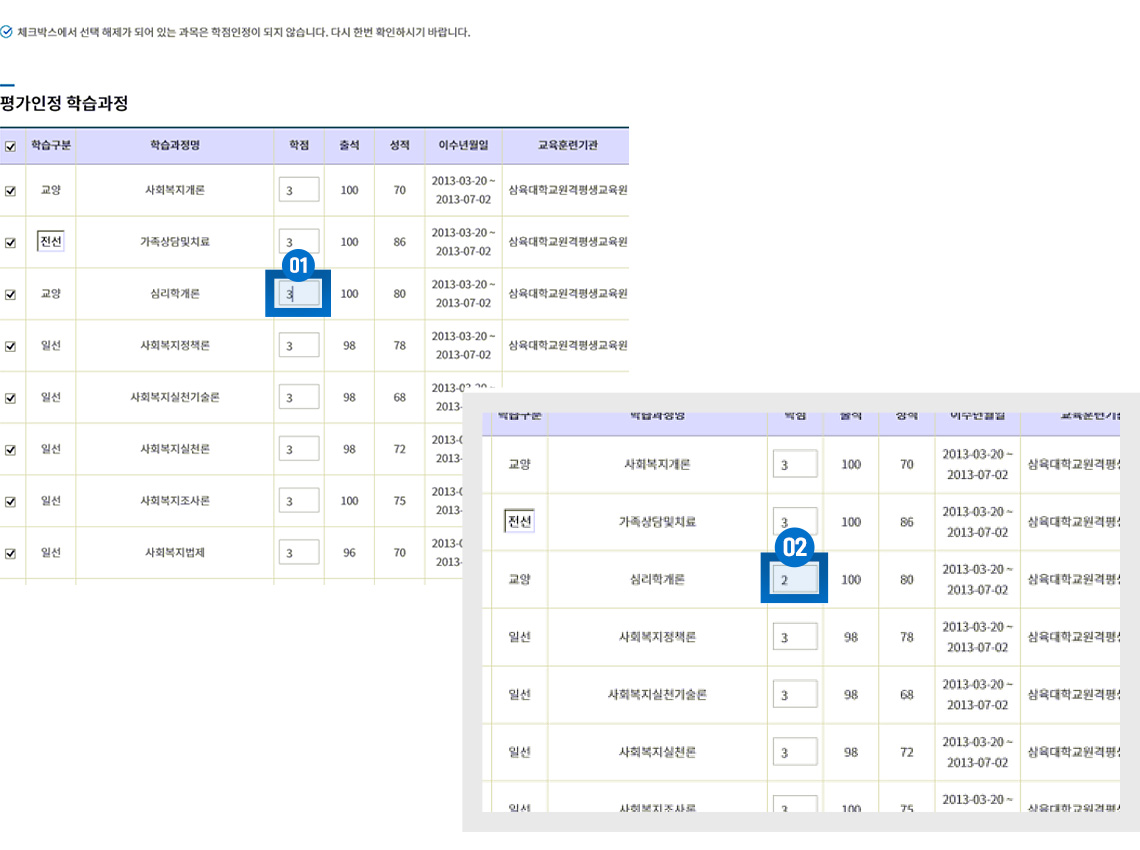The height and width of the screenshot is (850, 1140).
Task: Click the 학점 column header in the main table
Action: pos(299,146)
